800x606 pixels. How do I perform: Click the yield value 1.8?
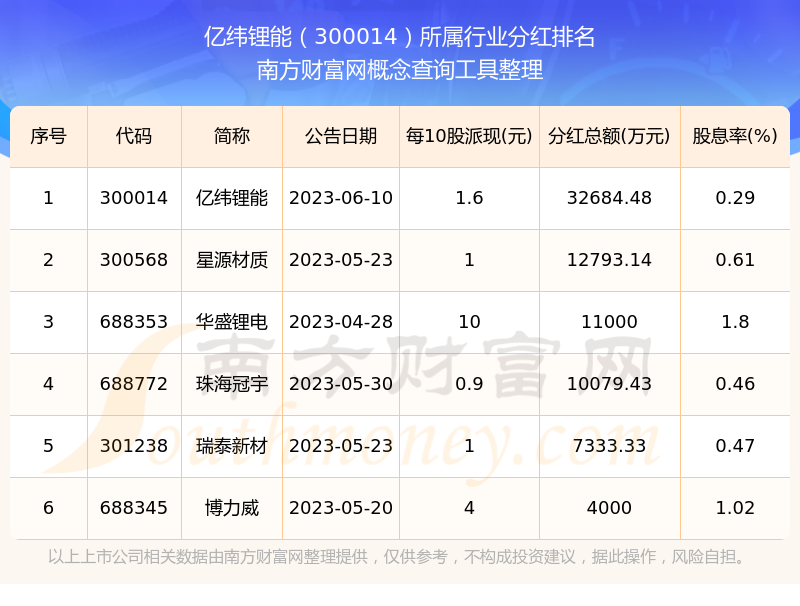(x=735, y=322)
